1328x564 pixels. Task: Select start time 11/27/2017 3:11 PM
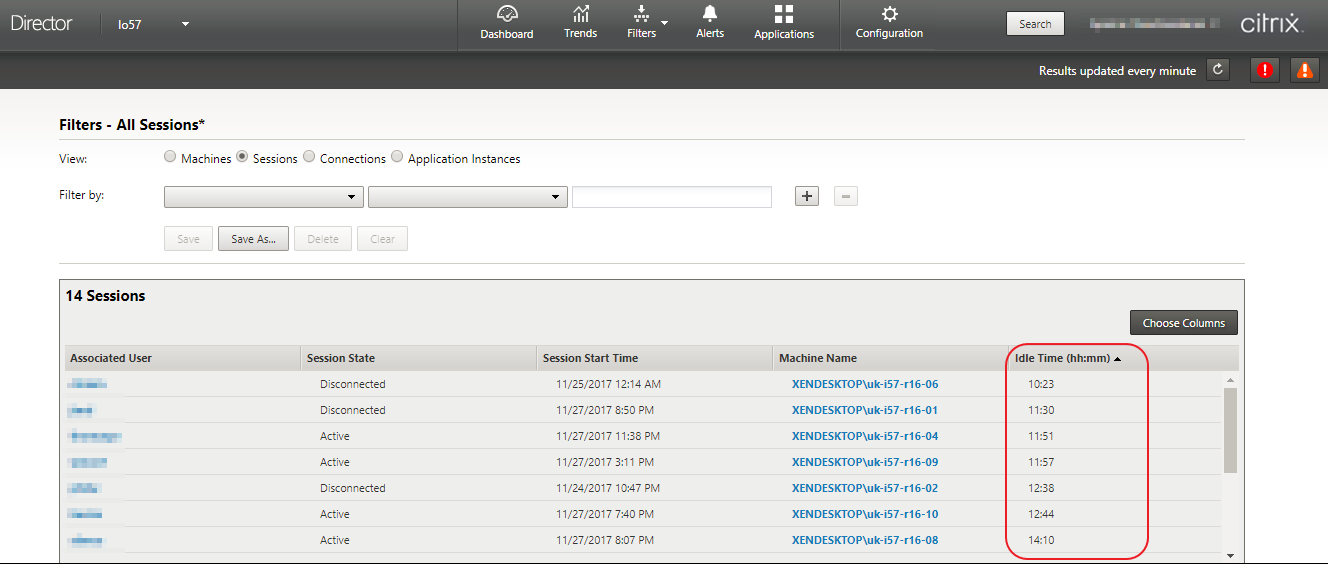pos(605,462)
